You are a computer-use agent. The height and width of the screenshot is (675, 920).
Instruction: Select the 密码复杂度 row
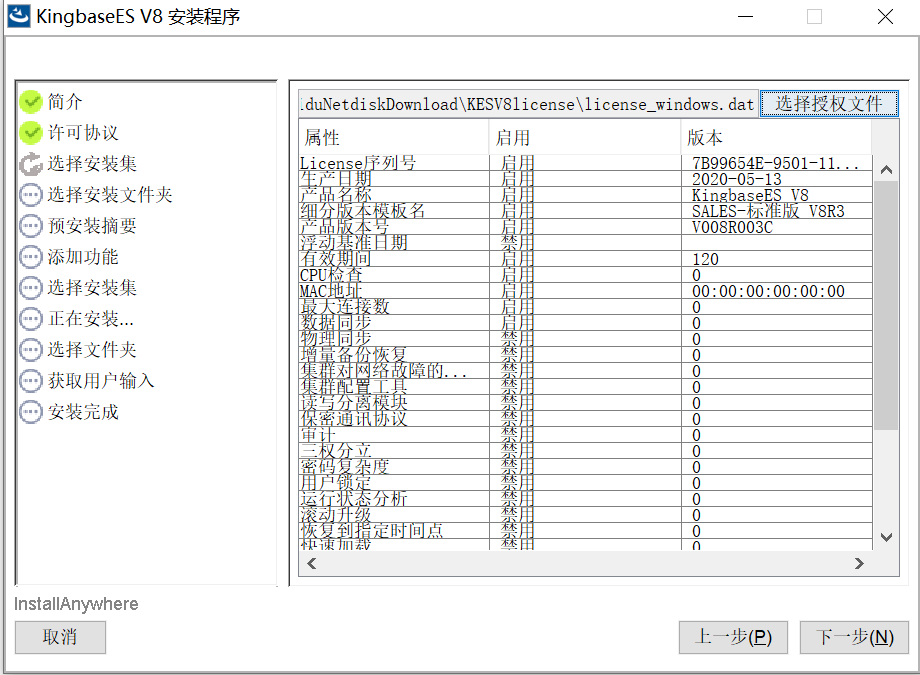tap(586, 467)
